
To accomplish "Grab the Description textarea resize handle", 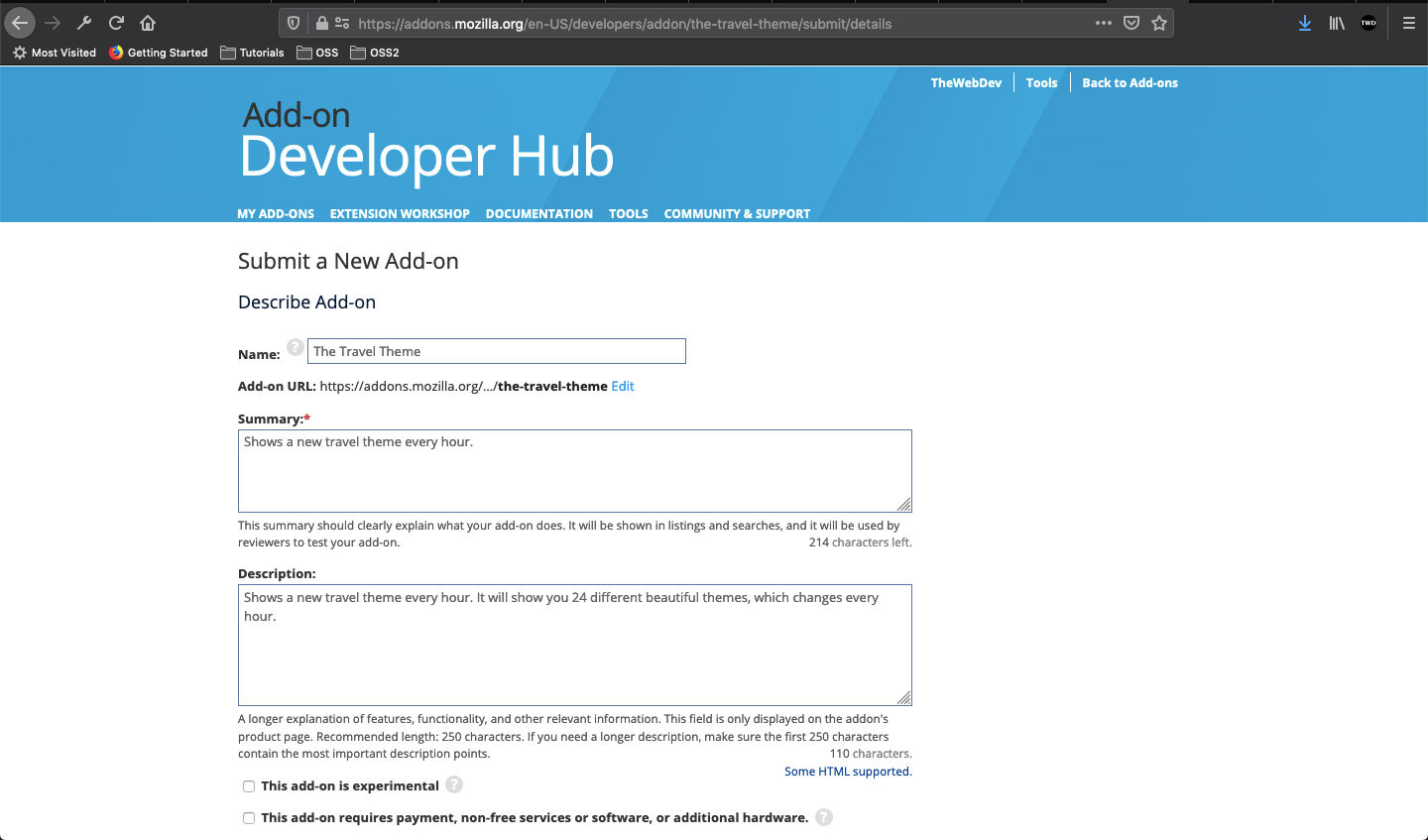I will tap(903, 697).
